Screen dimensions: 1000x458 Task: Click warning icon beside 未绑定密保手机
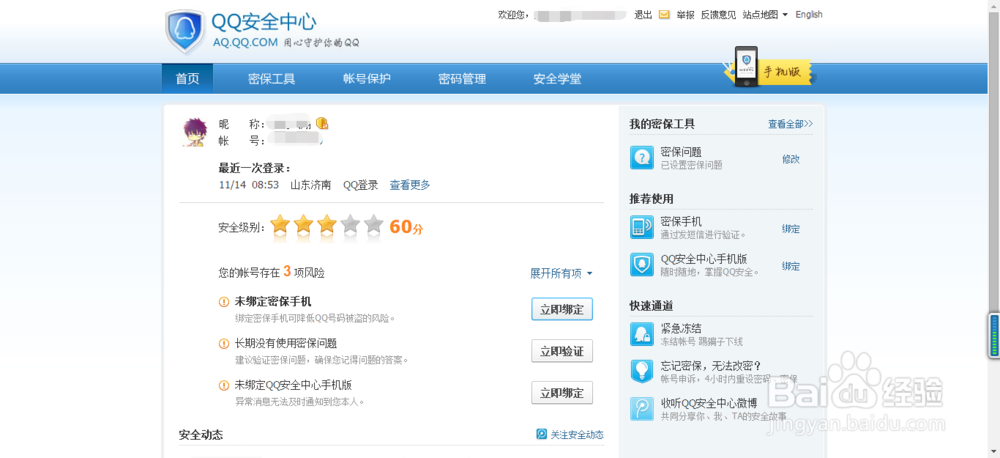tap(223, 302)
